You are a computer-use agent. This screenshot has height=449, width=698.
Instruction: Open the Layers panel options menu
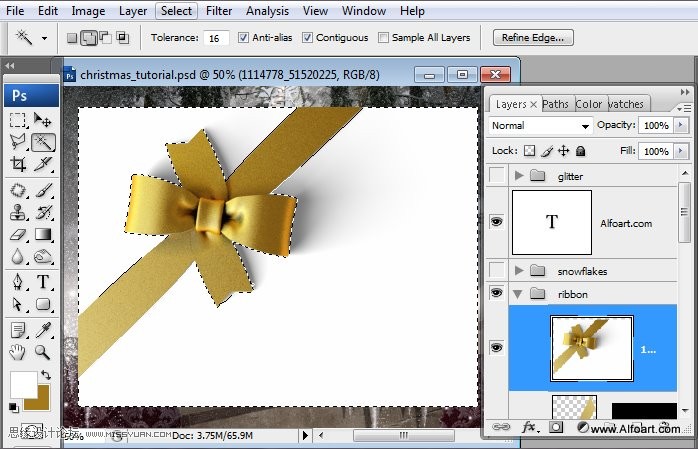coord(684,108)
